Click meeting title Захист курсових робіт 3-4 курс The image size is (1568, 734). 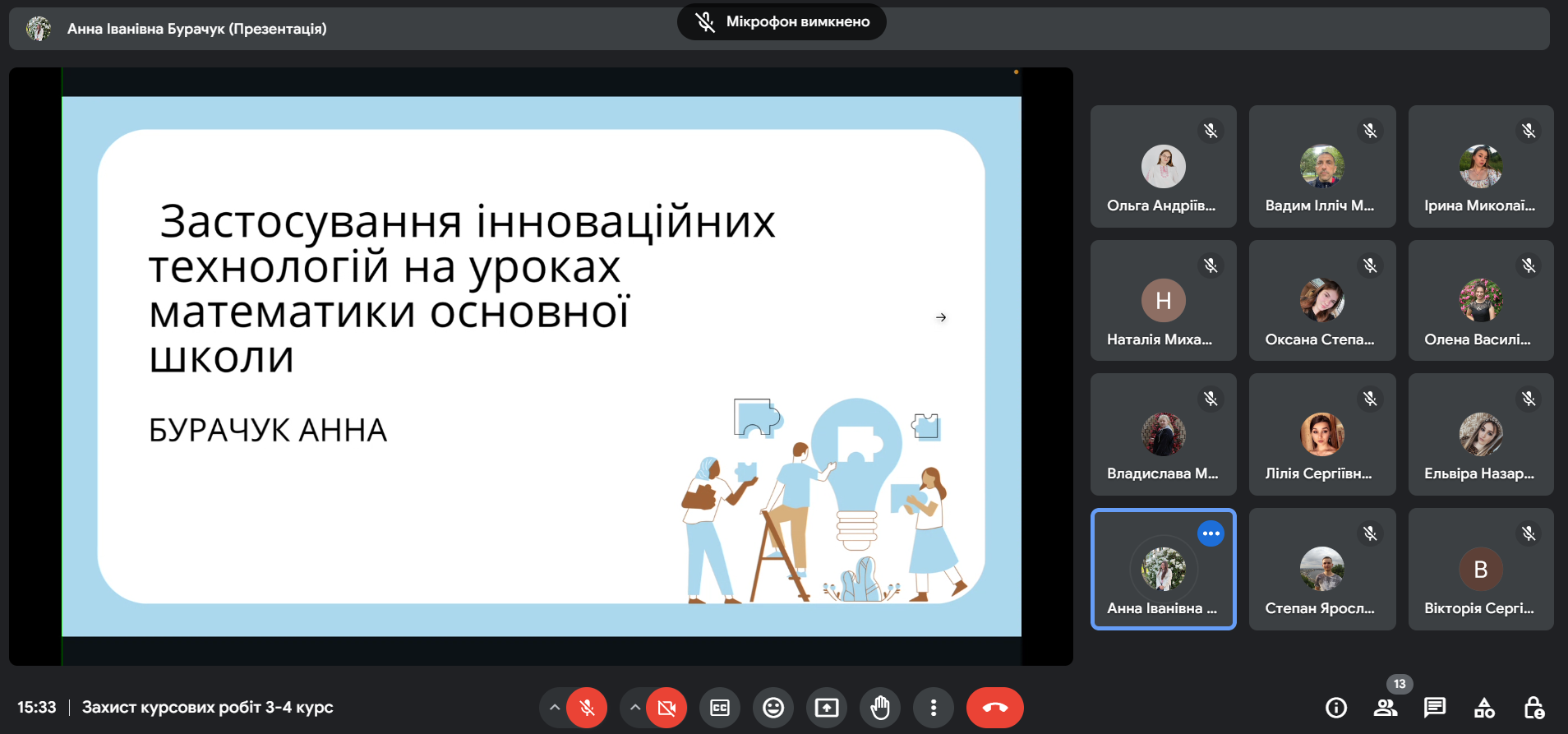[207, 708]
